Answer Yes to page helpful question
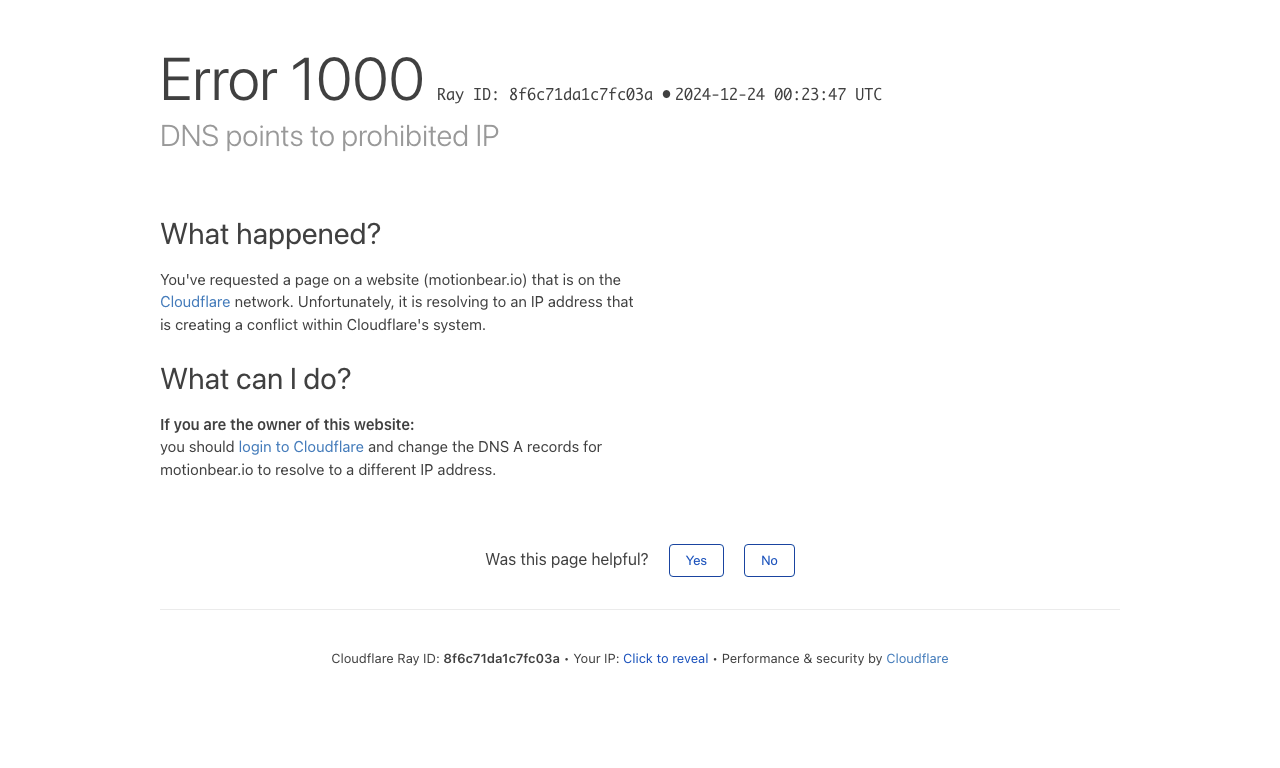 [x=696, y=560]
